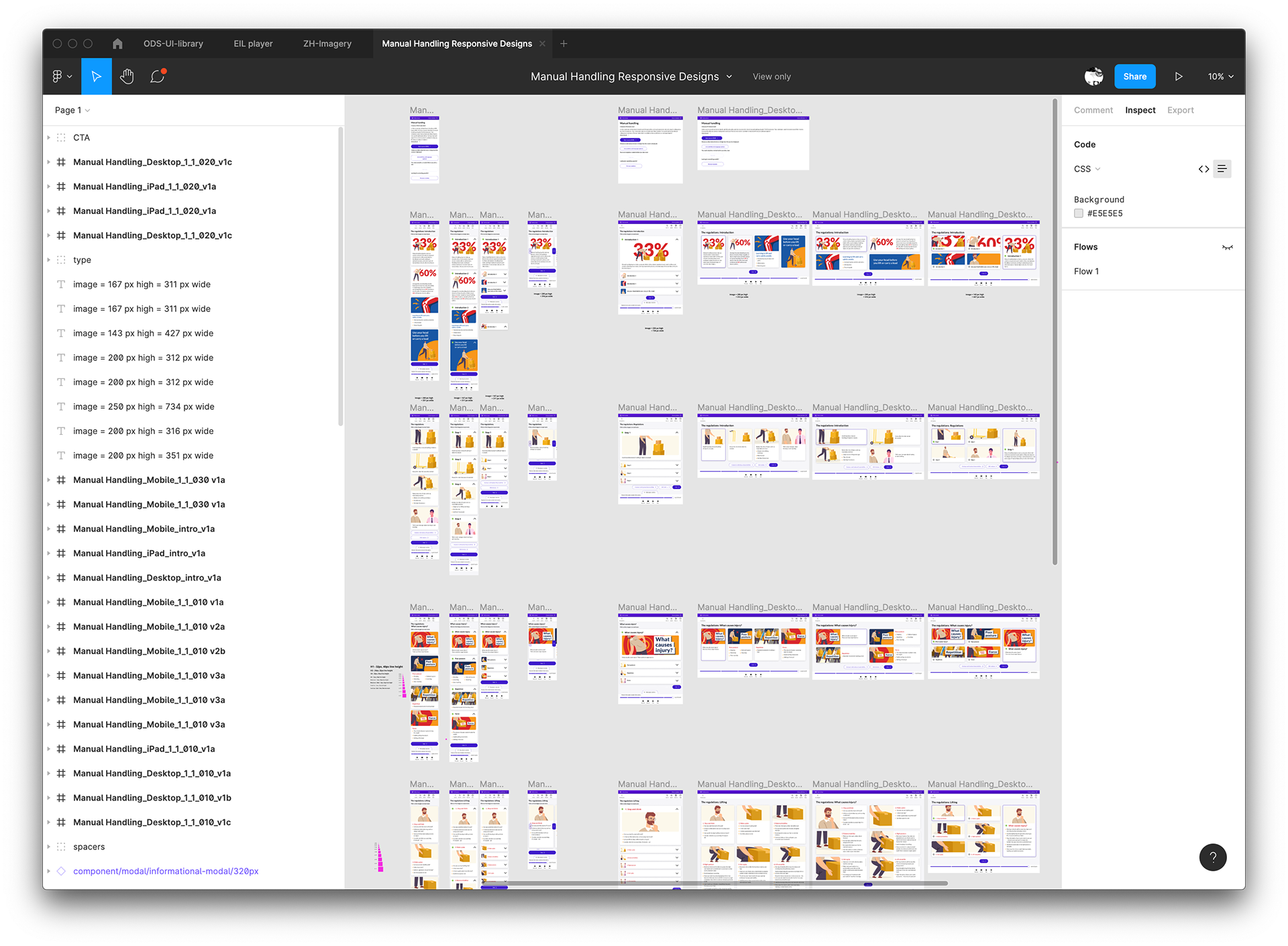Click the frame icon of Manual Handling_Desktop_intro_v1a

point(61,578)
